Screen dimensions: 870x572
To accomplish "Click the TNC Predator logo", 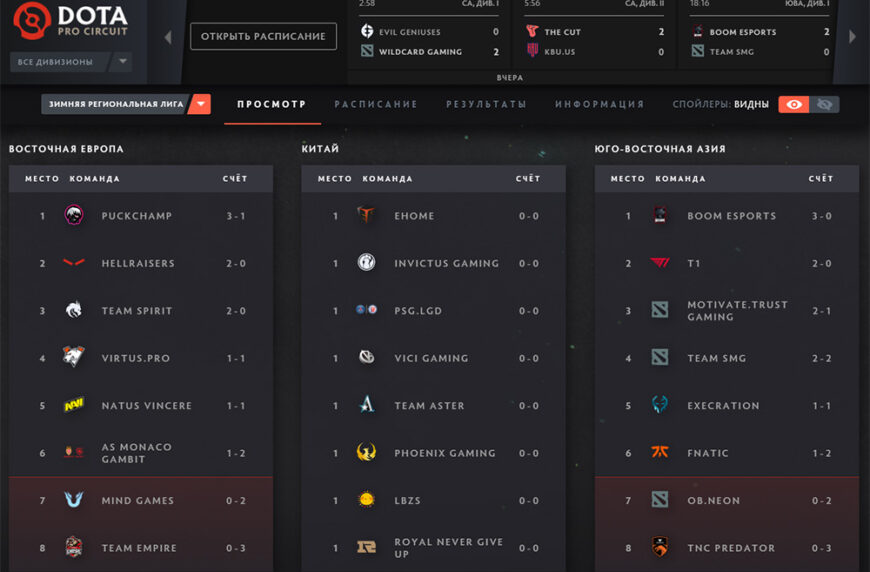I will tap(659, 547).
